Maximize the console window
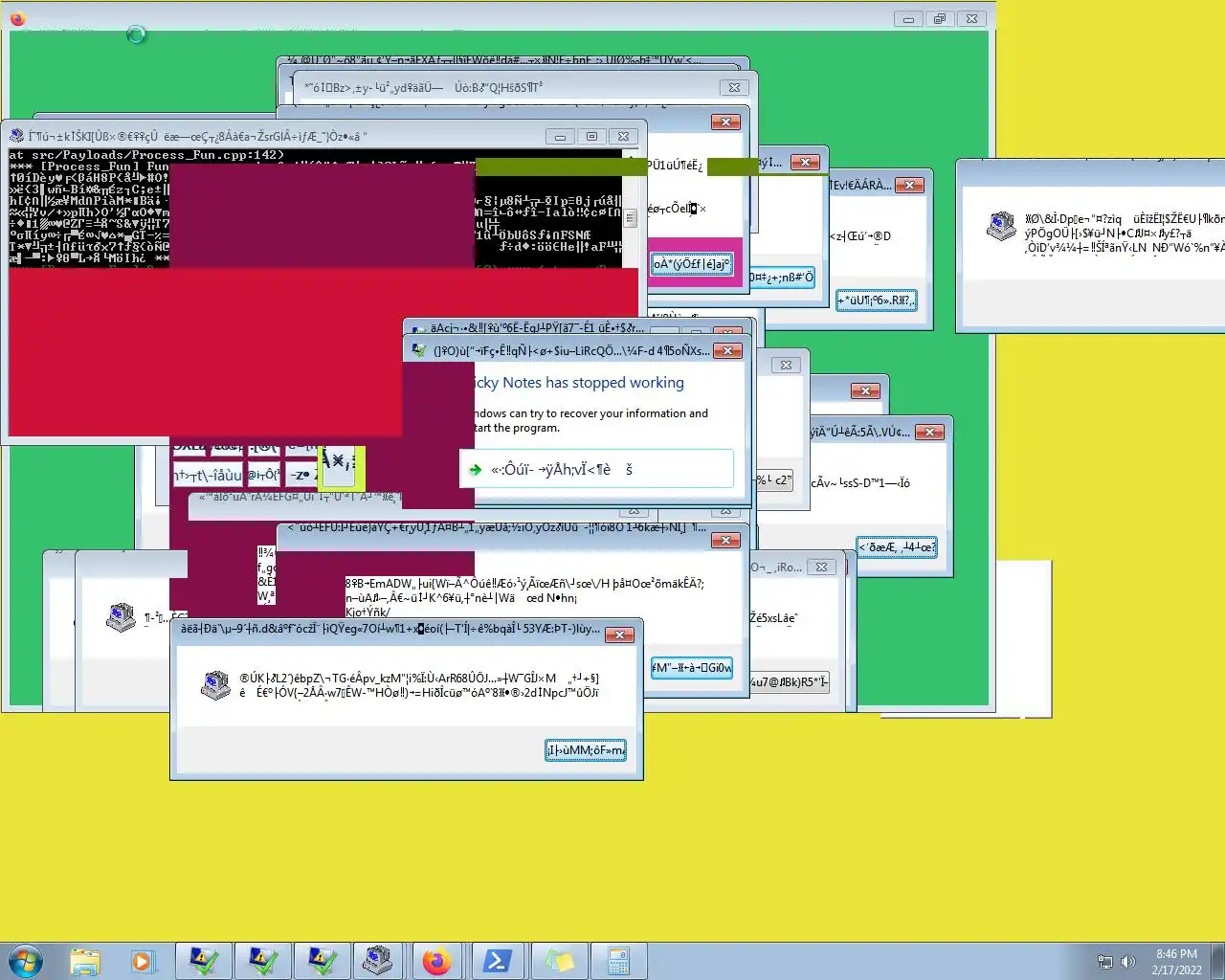This screenshot has width=1225, height=980. click(x=591, y=136)
